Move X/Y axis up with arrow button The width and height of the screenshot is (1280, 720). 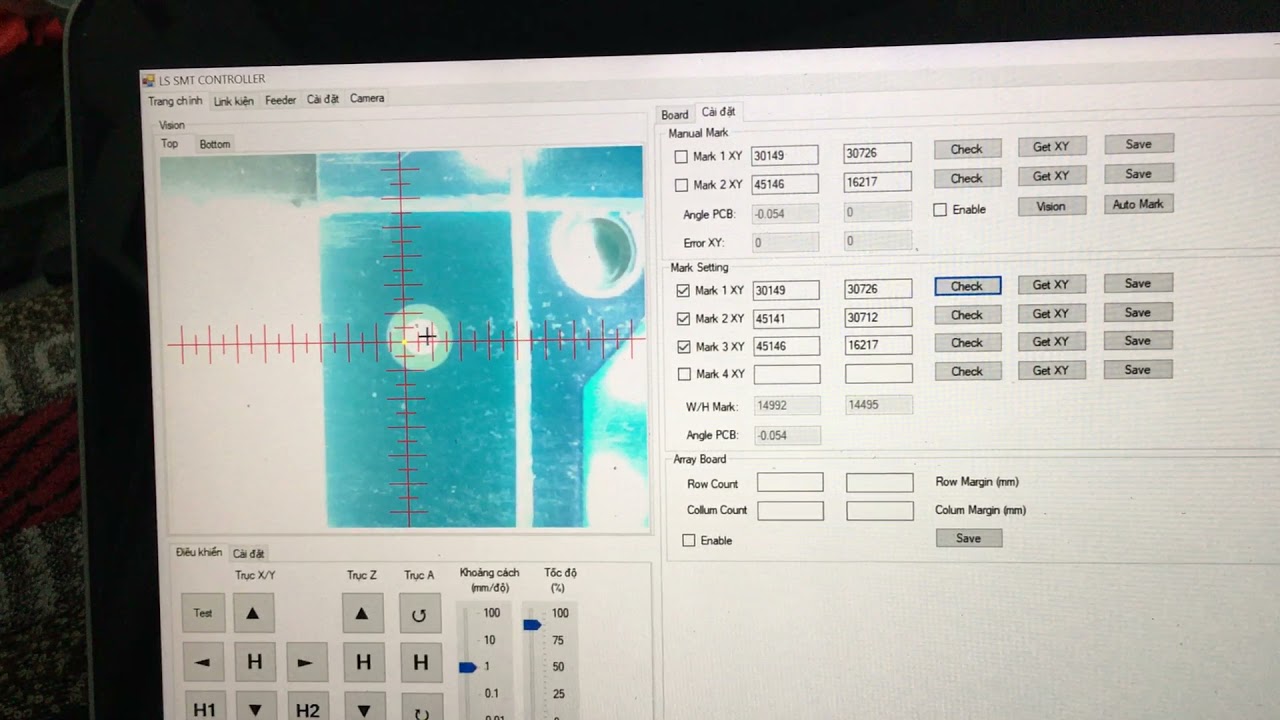[x=253, y=613]
